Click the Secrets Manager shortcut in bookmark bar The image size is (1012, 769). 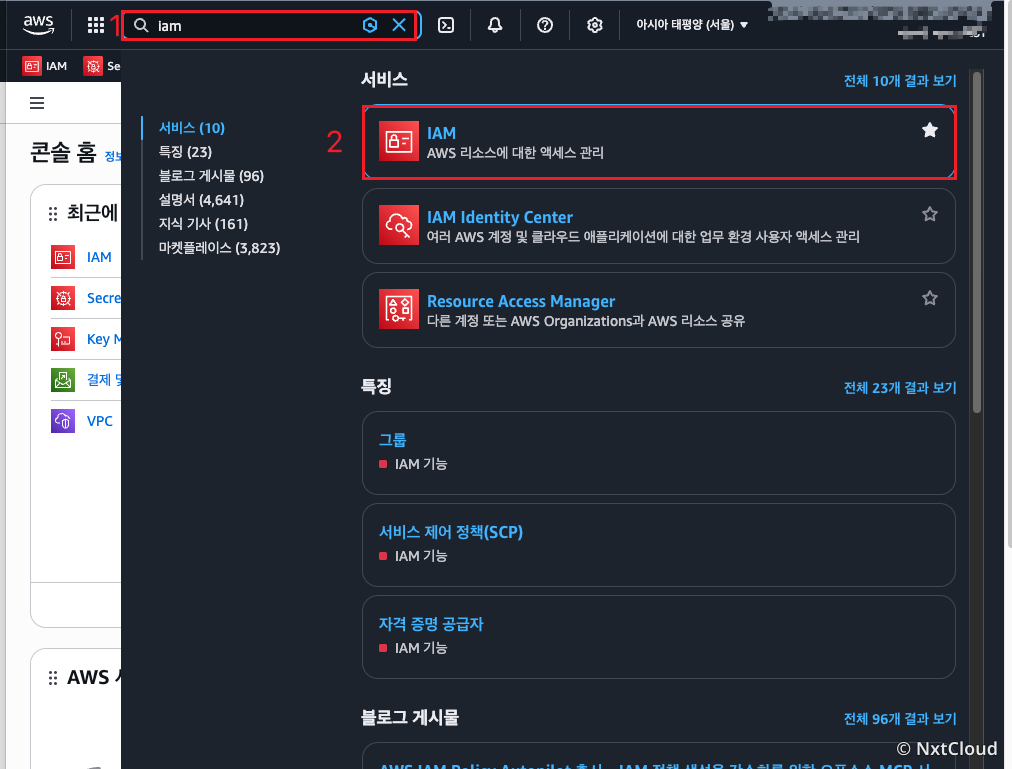pyautogui.click(x=102, y=66)
